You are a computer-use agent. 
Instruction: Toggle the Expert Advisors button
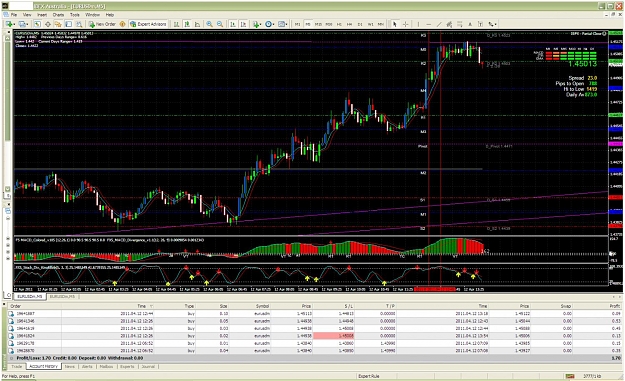point(148,24)
